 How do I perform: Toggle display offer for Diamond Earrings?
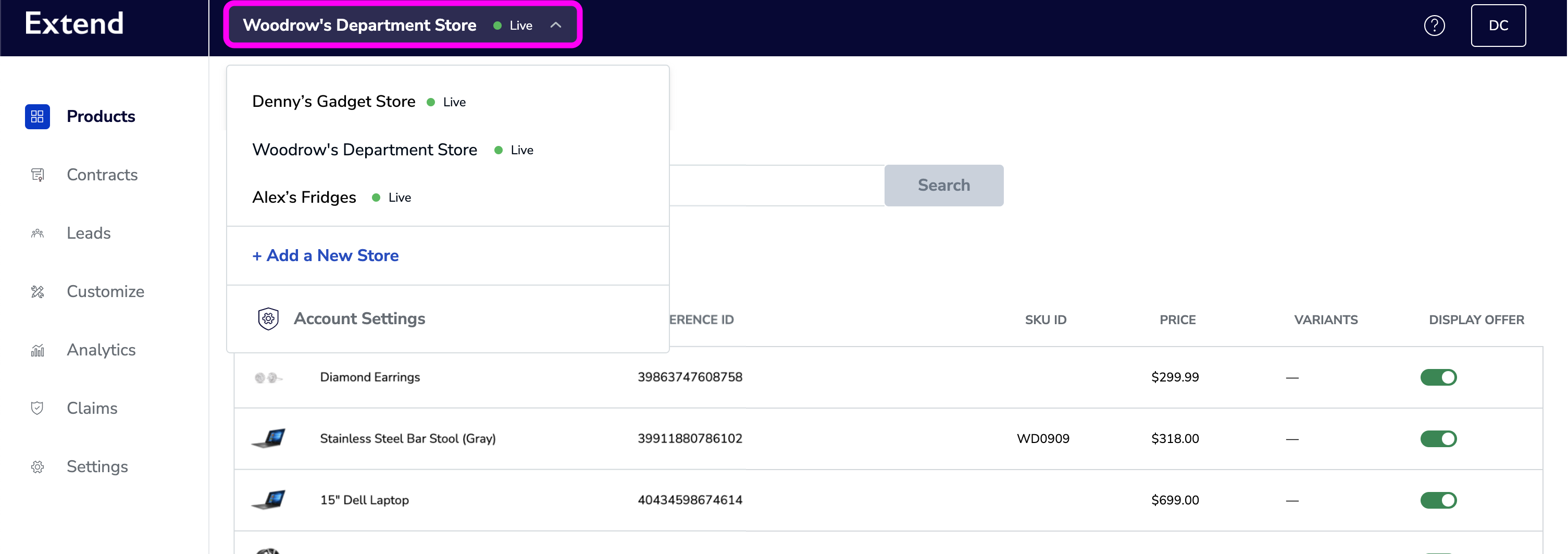pyautogui.click(x=1438, y=377)
